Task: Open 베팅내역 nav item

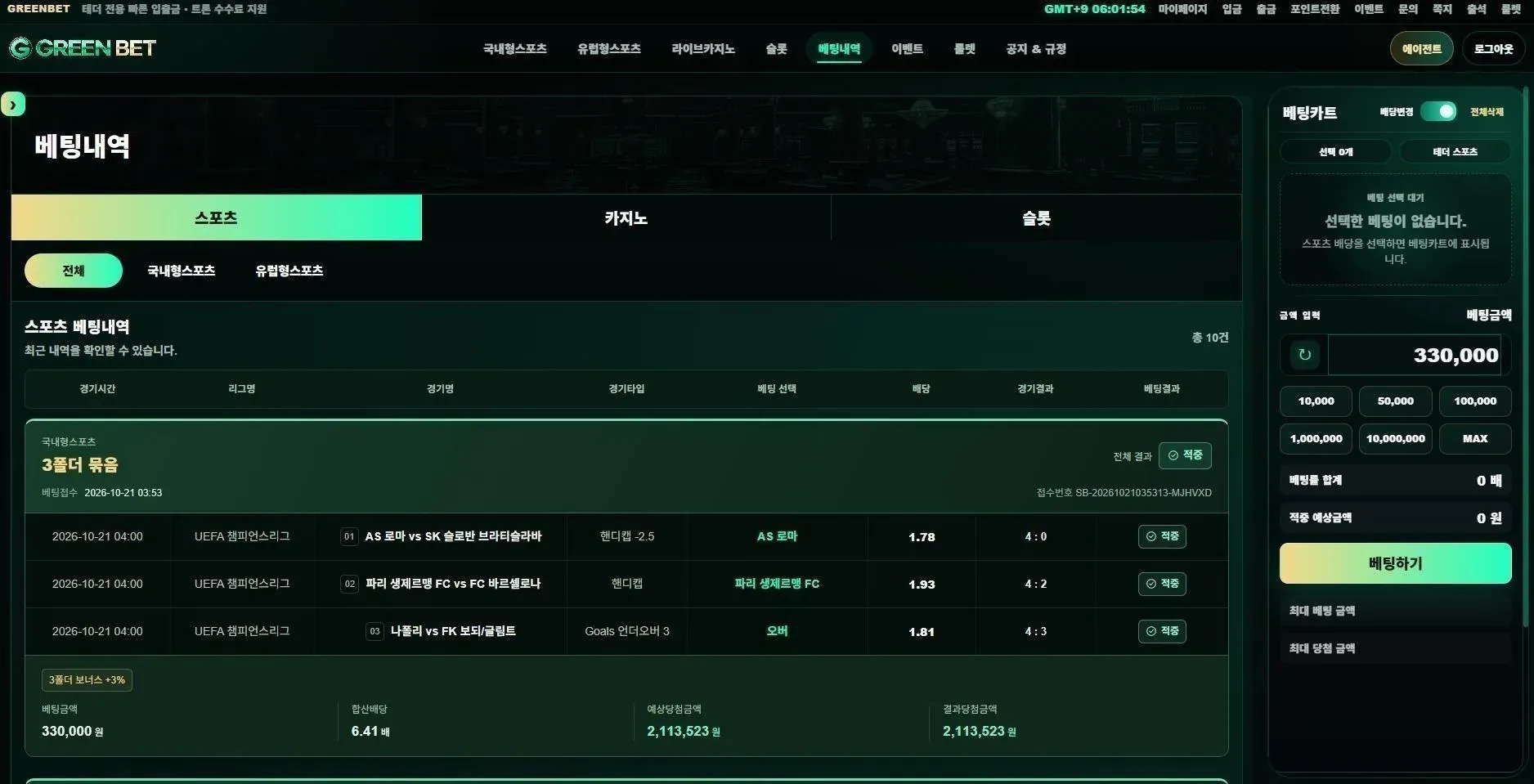Action: (839, 49)
